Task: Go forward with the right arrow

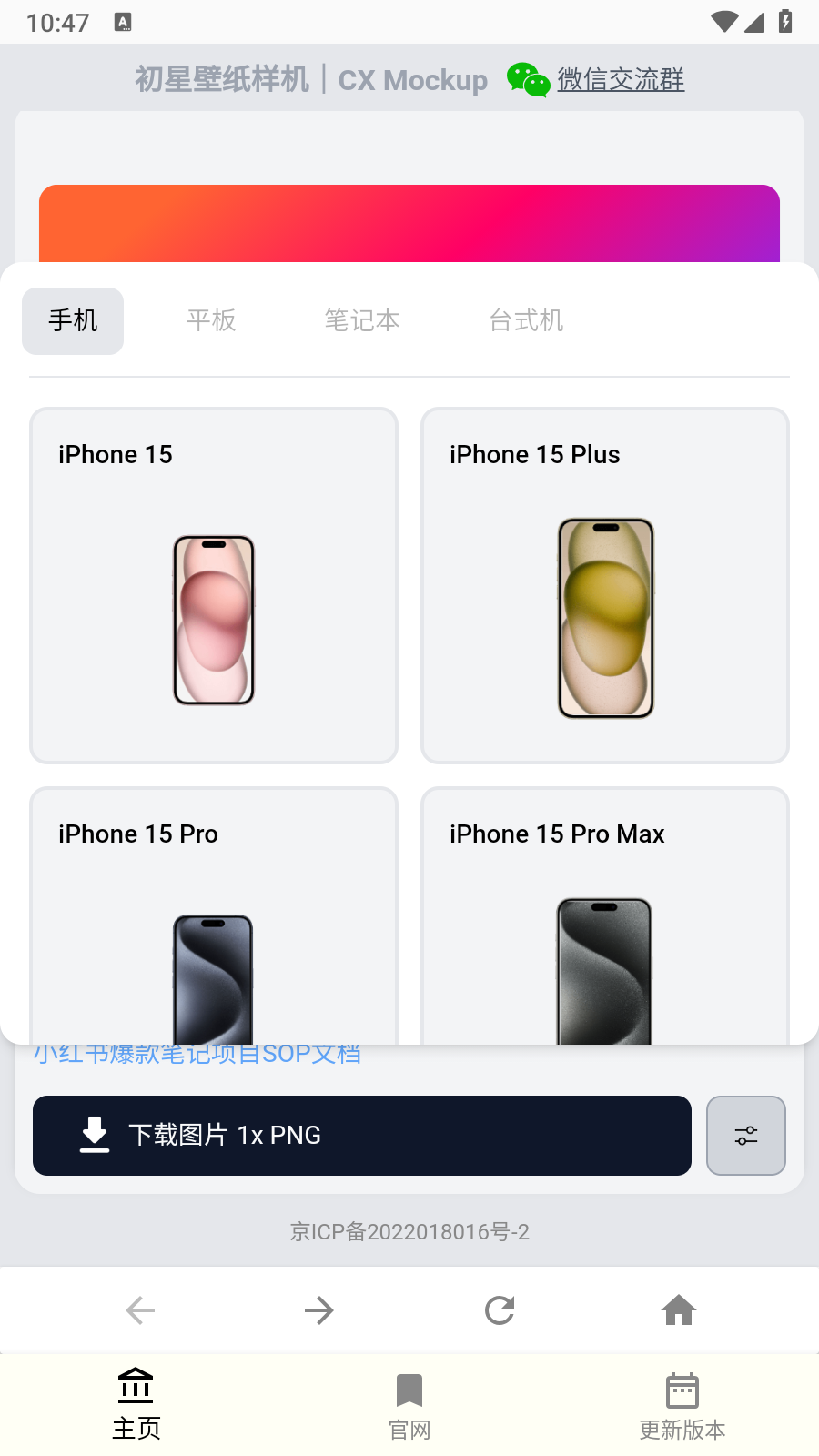Action: 319,1310
